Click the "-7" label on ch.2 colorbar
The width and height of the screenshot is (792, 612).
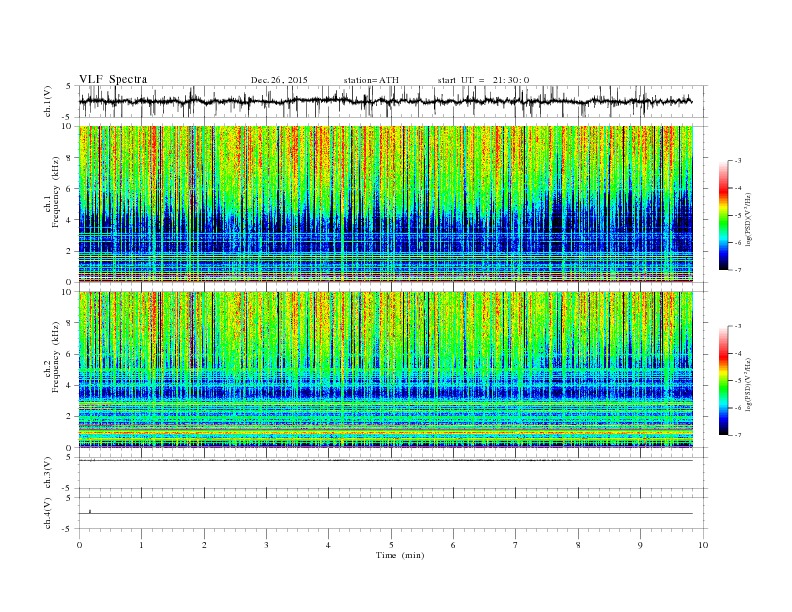click(738, 435)
